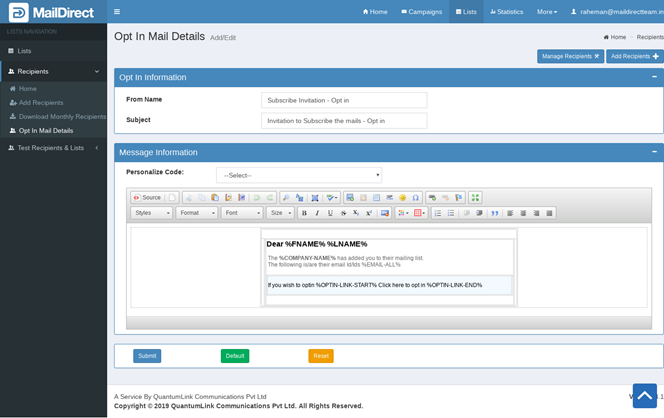The height and width of the screenshot is (418, 664).
Task: Click the Subject input field
Action: click(344, 120)
